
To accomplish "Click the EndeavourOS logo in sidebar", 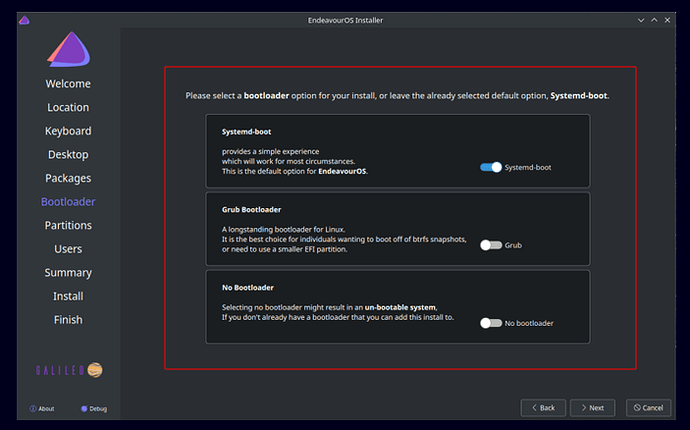I will point(68,51).
